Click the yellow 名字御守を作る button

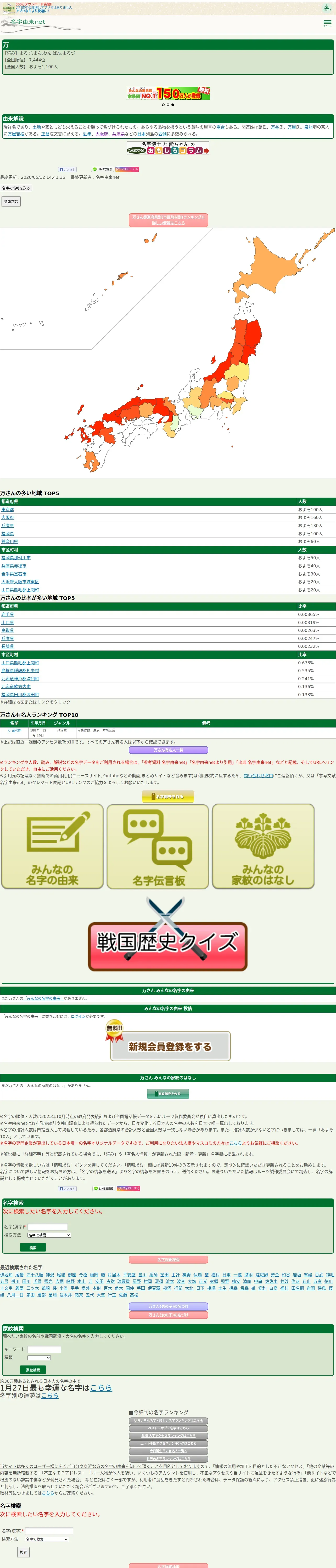click(168, 796)
